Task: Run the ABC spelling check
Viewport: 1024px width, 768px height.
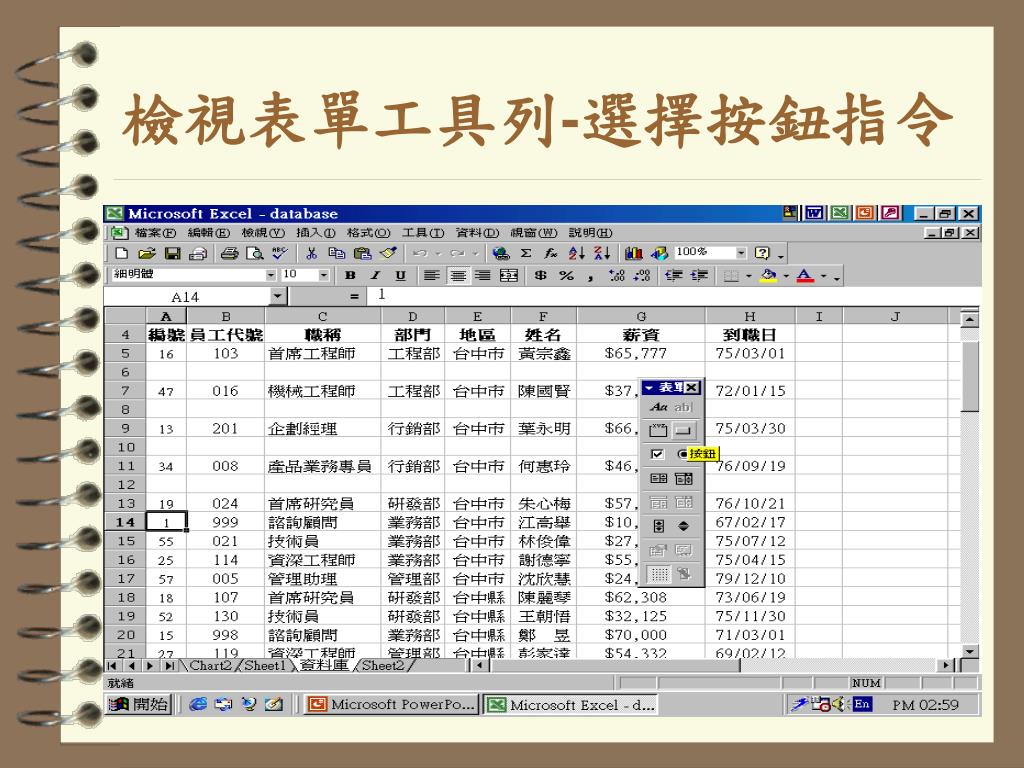Action: pos(280,253)
